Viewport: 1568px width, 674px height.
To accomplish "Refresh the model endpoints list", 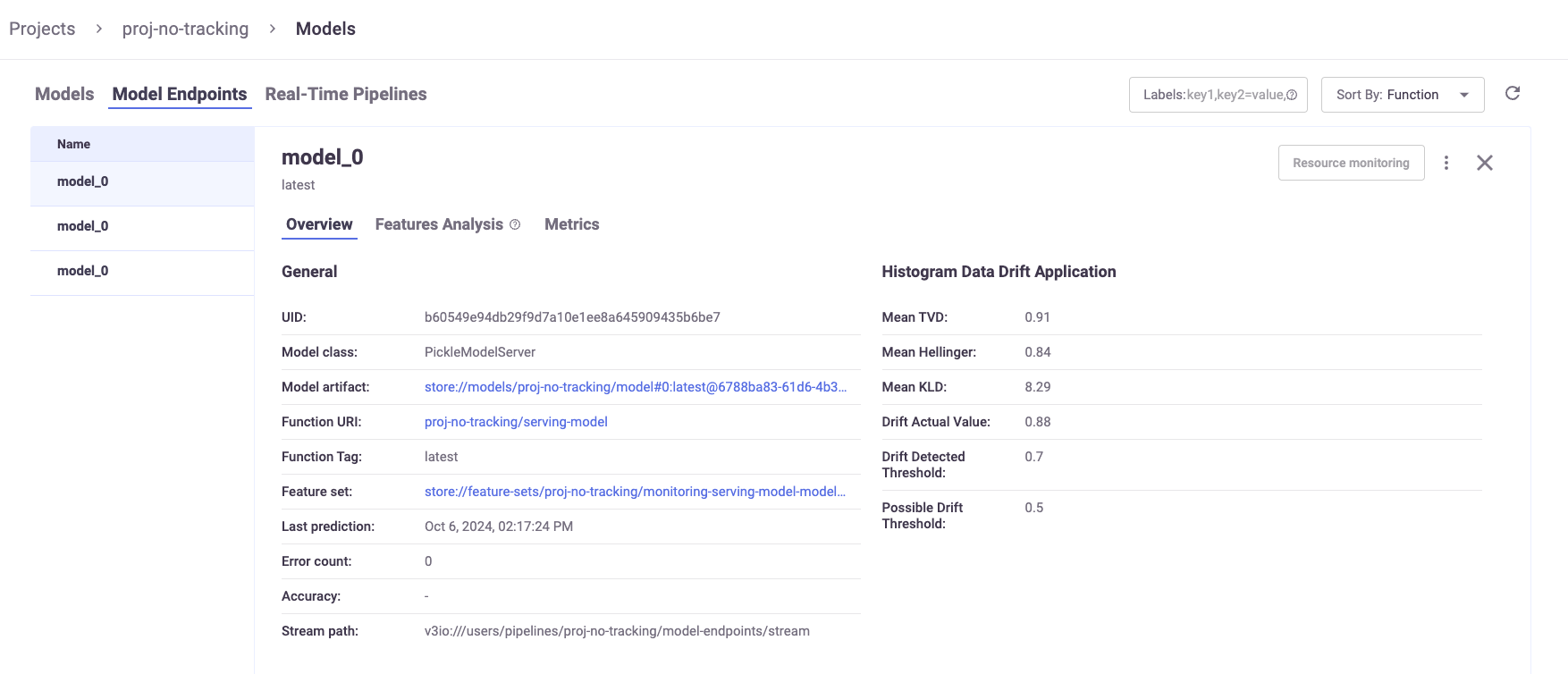I will 1513,93.
